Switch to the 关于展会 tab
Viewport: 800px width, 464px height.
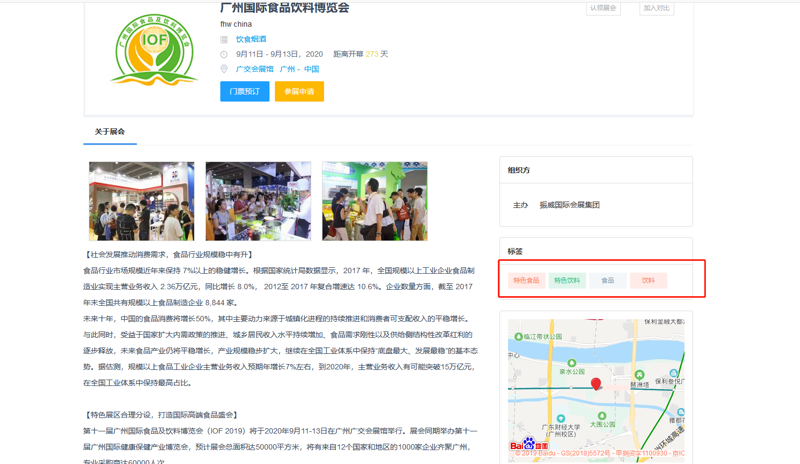(110, 132)
